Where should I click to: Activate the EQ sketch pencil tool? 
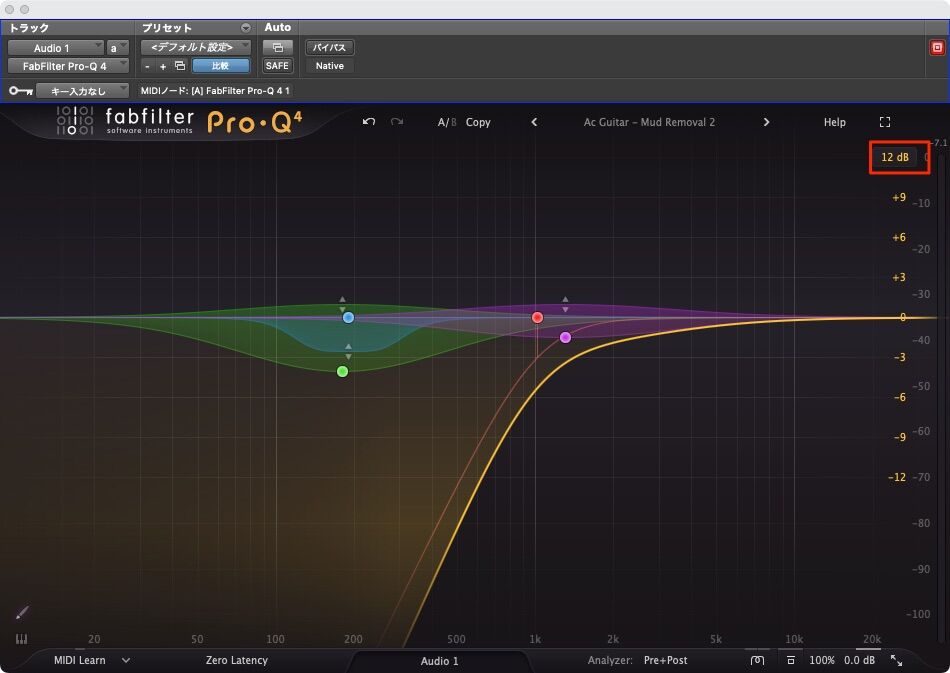pos(22,612)
